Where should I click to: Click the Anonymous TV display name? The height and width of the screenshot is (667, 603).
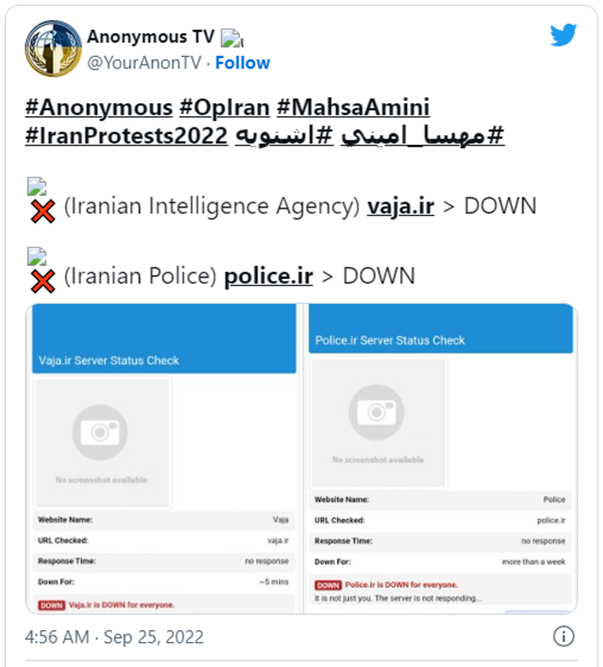click(151, 37)
